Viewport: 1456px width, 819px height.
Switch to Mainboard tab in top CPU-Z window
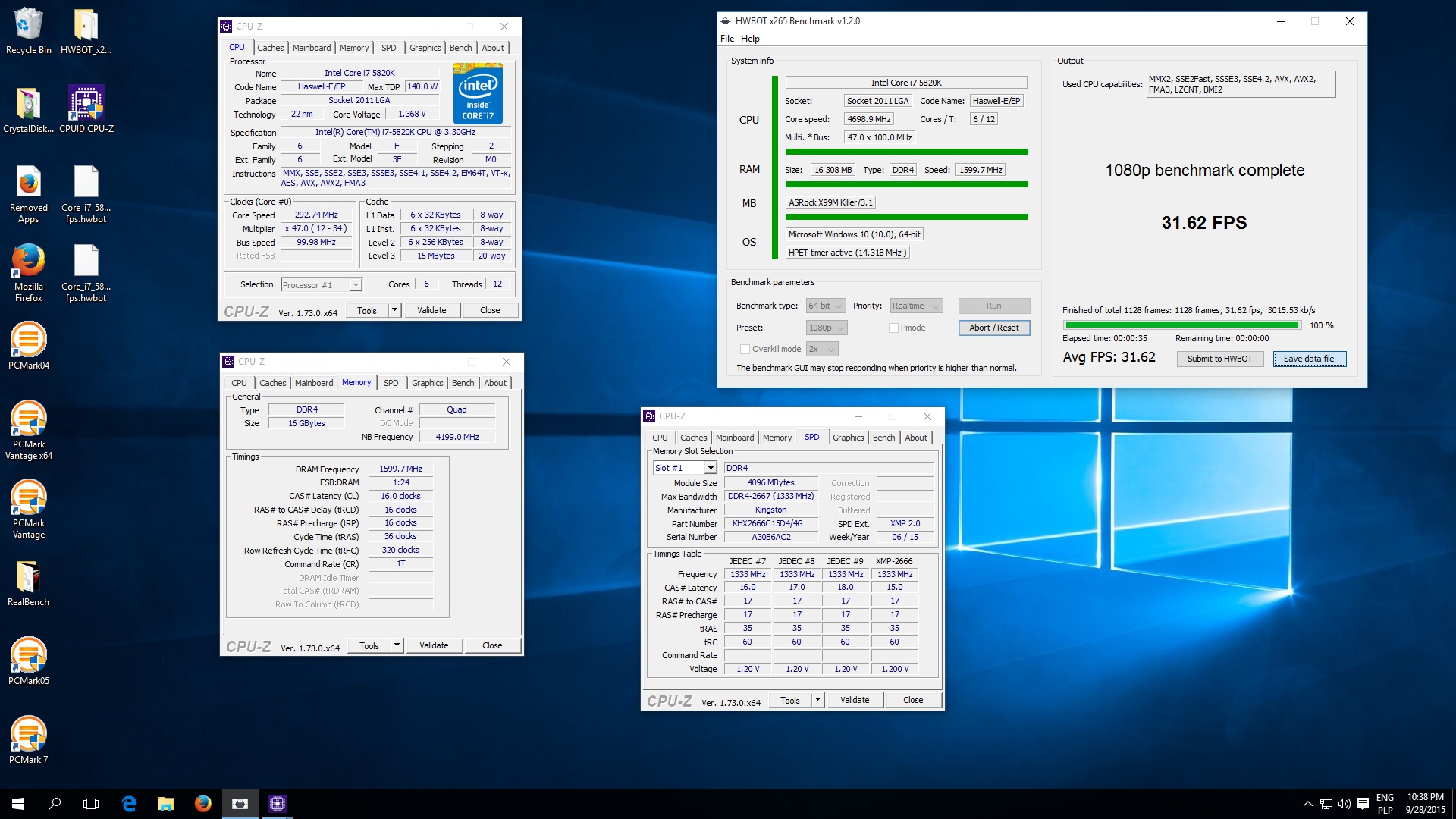(x=312, y=48)
